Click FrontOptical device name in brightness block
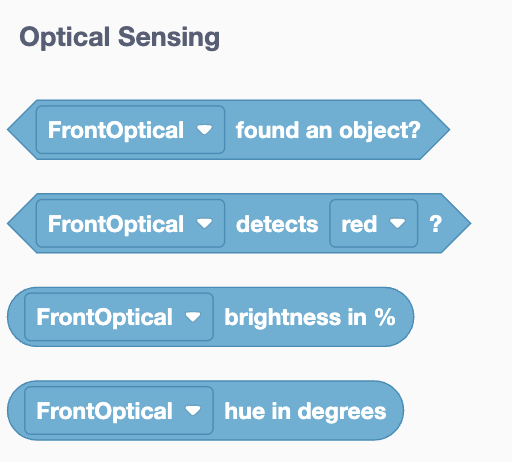Viewport: 512px width, 462px height. [104, 317]
